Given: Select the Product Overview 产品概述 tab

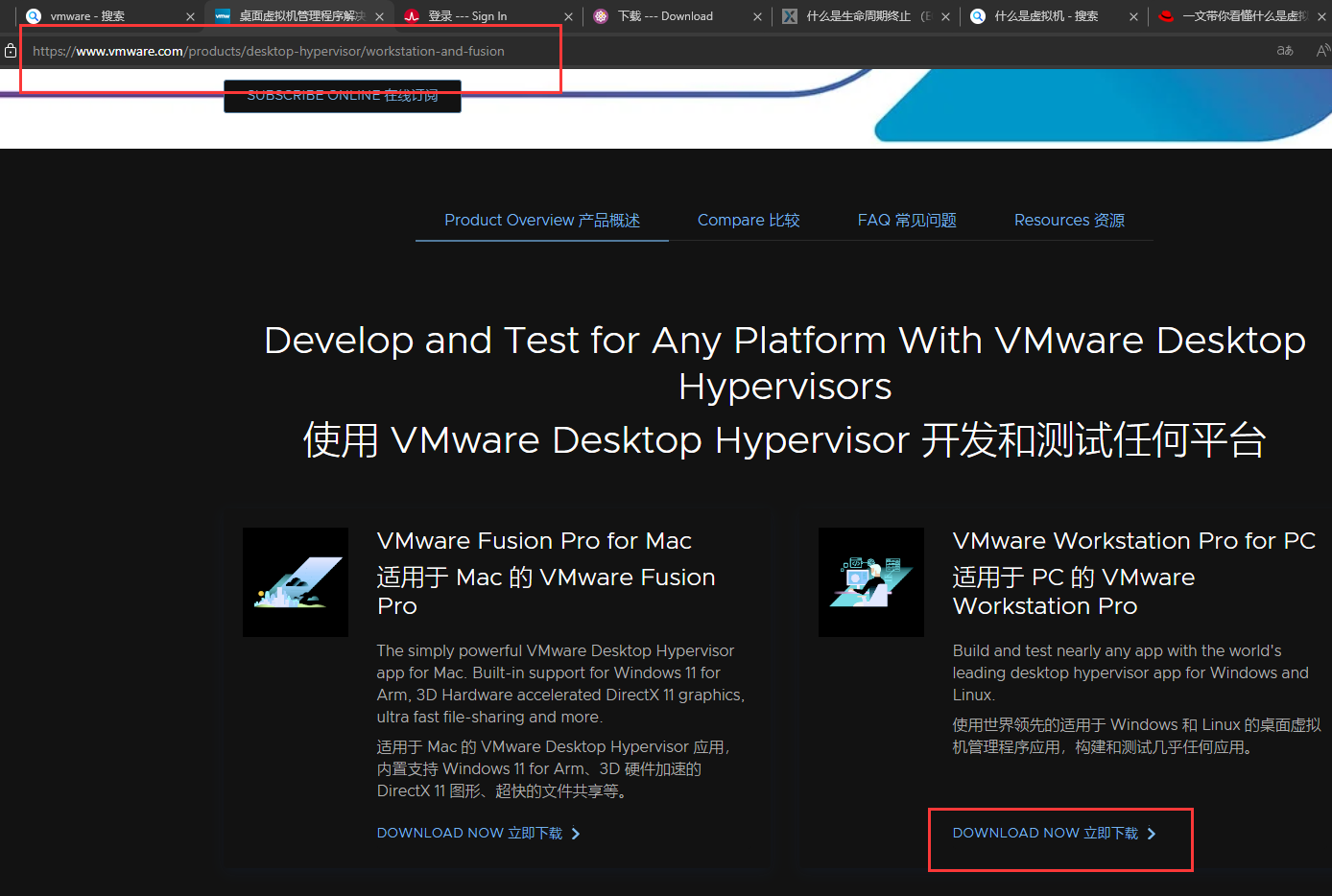Looking at the screenshot, I should click(542, 221).
